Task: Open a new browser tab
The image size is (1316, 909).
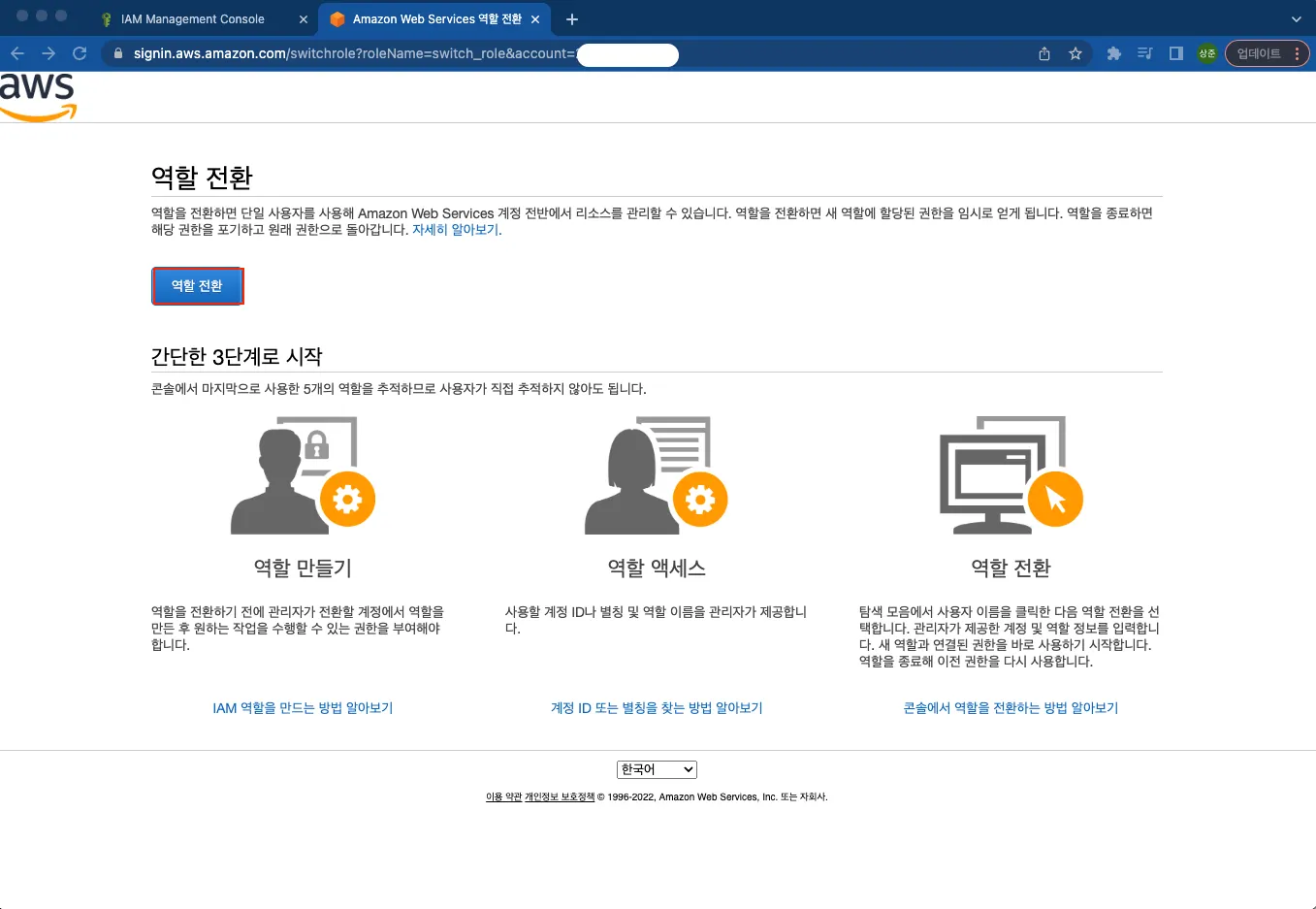Action: 572,19
